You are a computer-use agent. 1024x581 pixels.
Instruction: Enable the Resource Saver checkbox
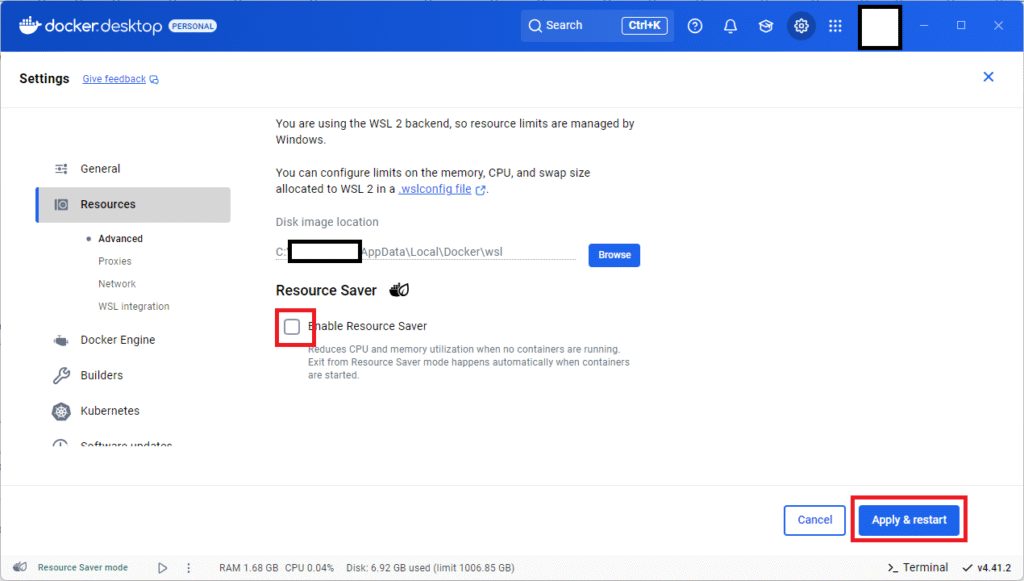click(x=292, y=326)
